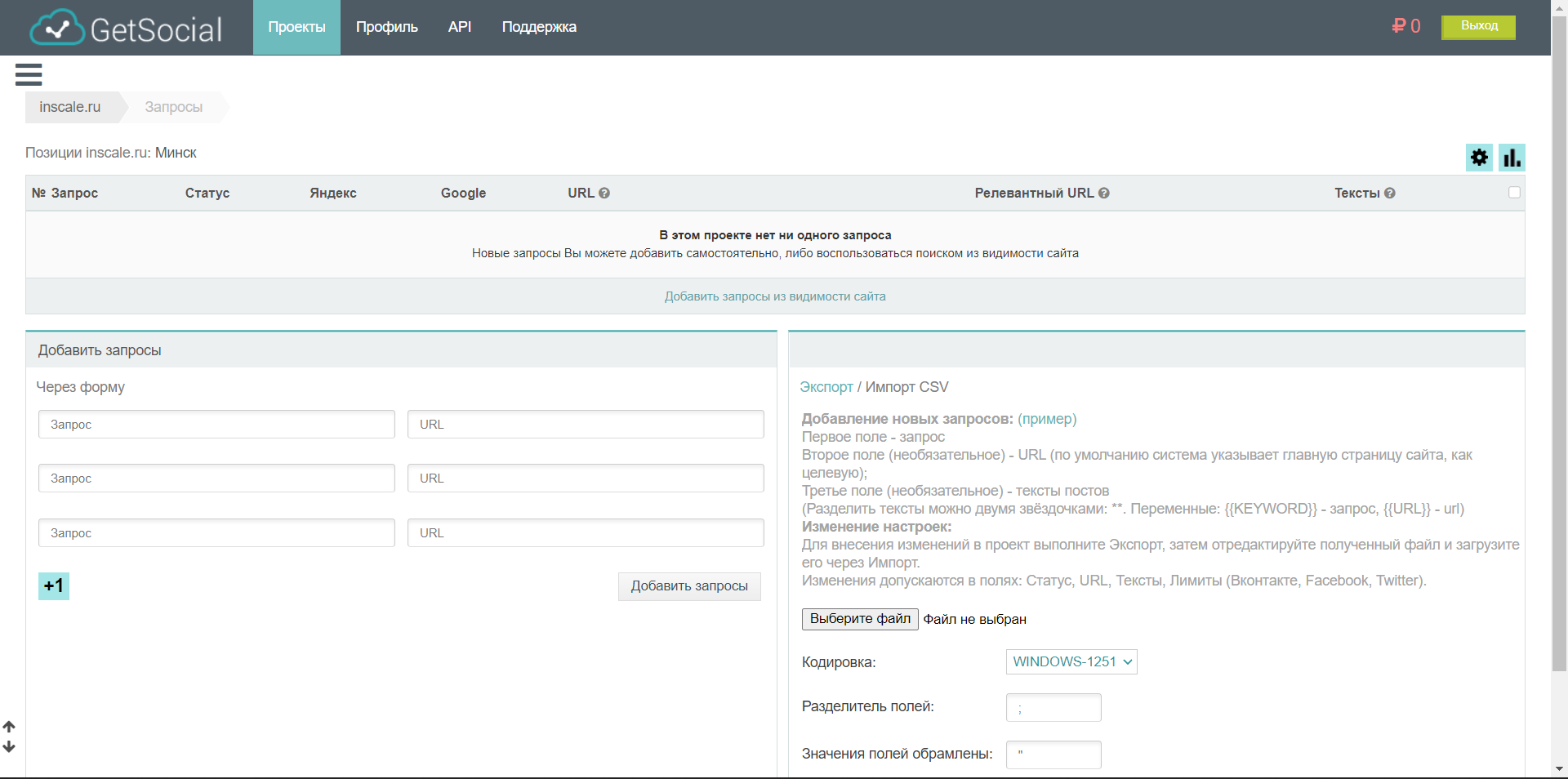Focus the second Запрос input field
1568x779 pixels.
[216, 479]
